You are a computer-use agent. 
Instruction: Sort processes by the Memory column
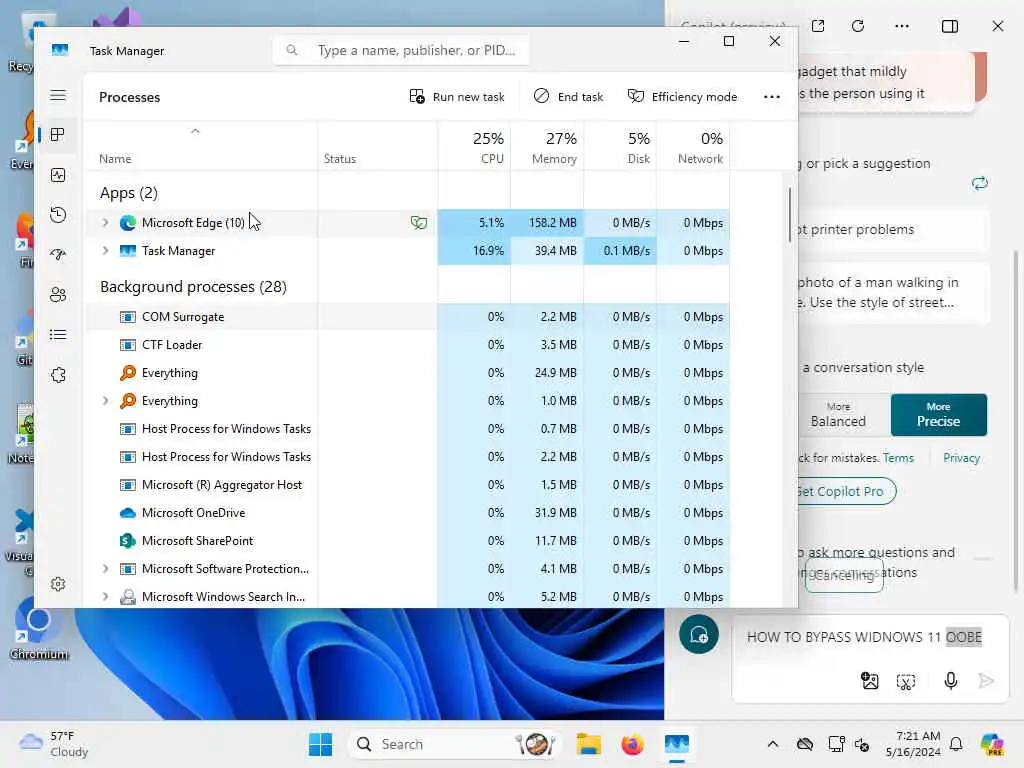pyautogui.click(x=547, y=148)
